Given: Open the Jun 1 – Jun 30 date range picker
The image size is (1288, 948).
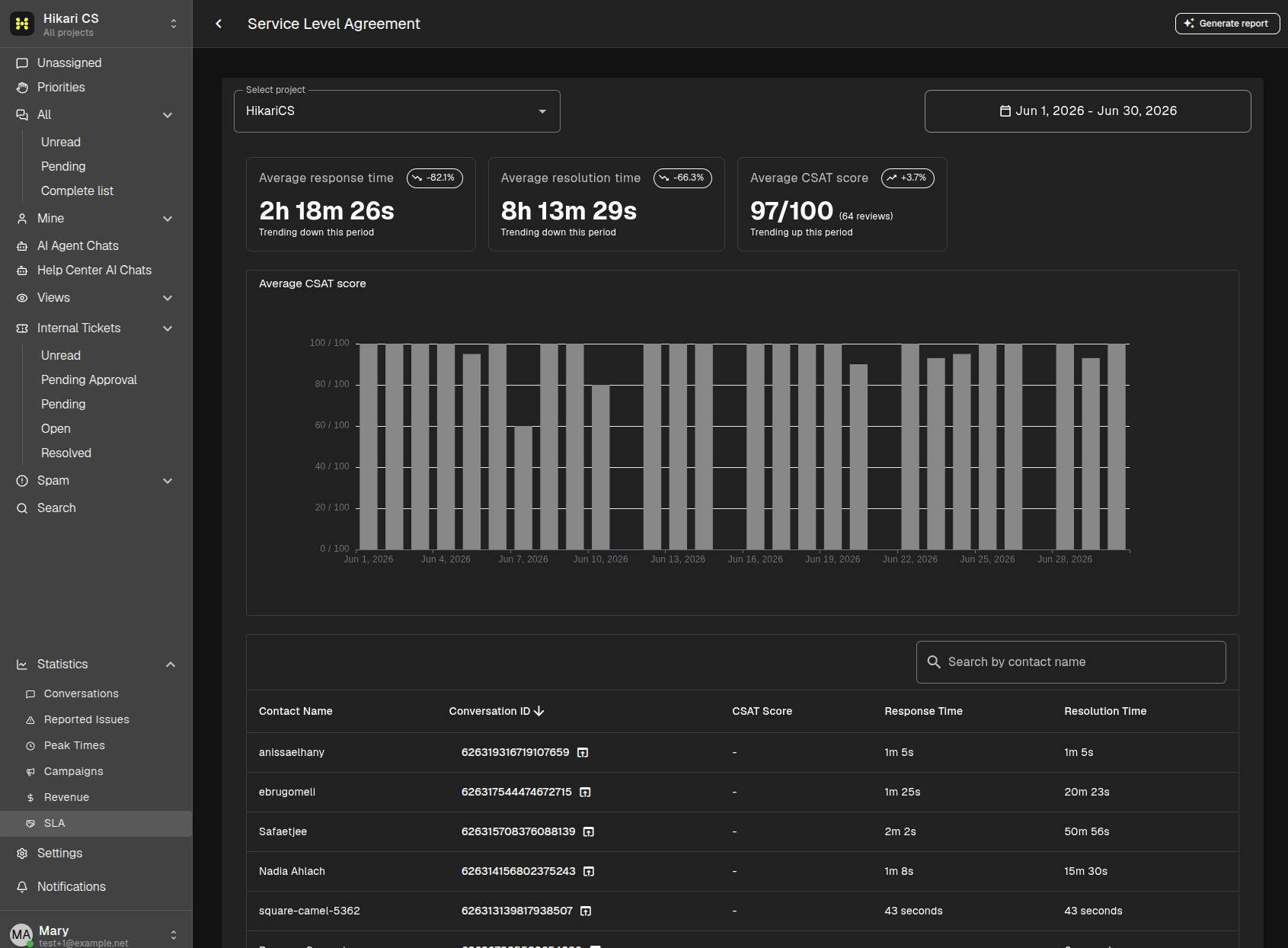Looking at the screenshot, I should [x=1088, y=111].
